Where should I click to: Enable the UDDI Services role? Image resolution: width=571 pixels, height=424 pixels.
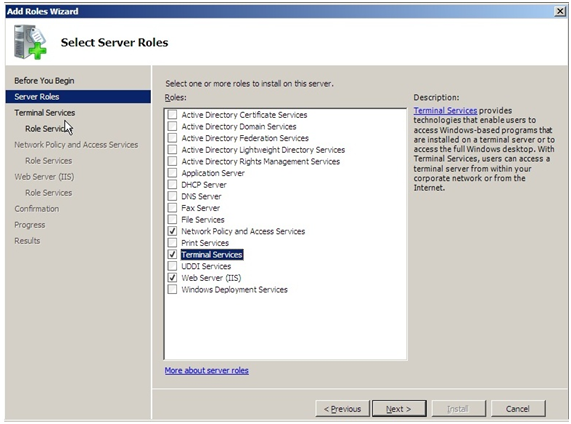172,266
